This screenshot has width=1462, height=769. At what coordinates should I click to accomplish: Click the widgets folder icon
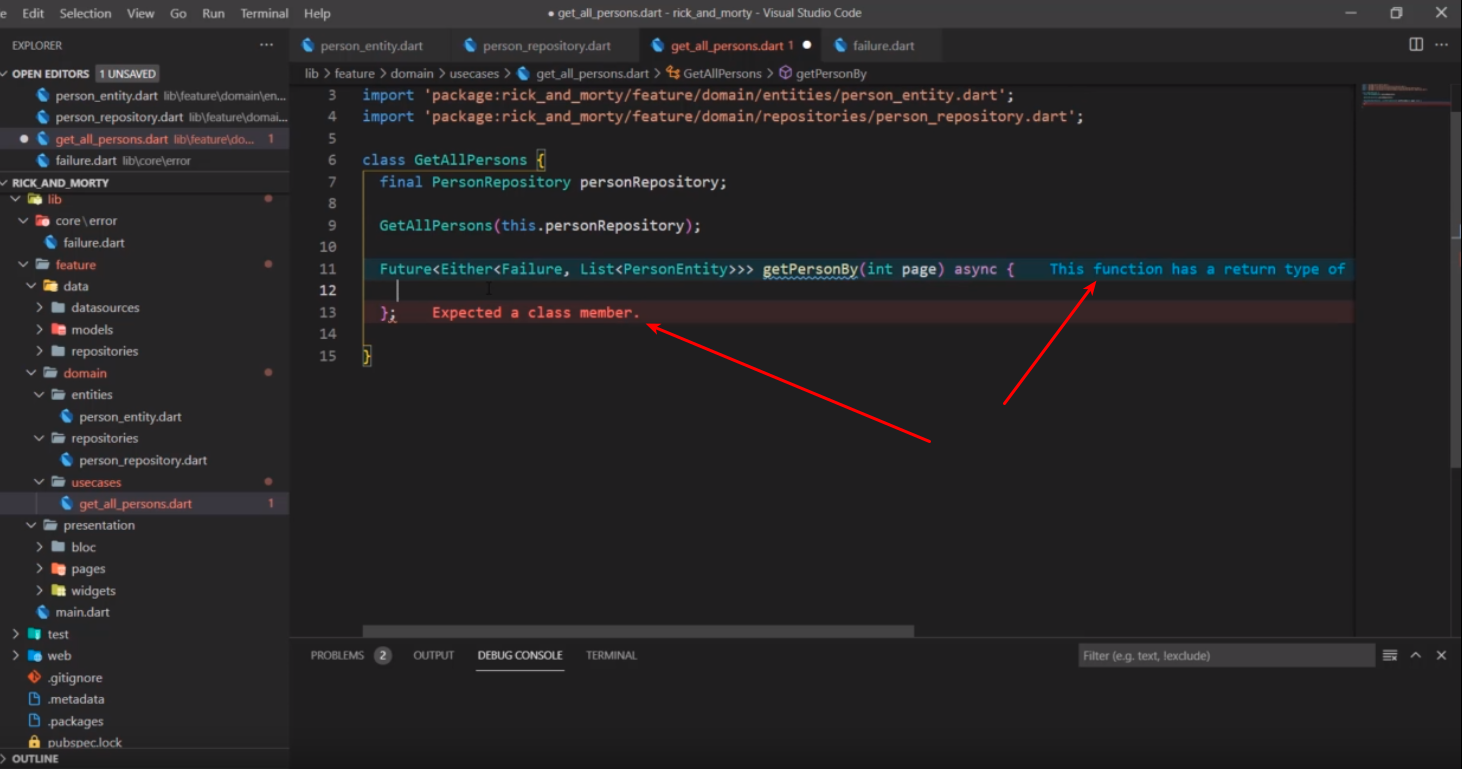pos(59,591)
